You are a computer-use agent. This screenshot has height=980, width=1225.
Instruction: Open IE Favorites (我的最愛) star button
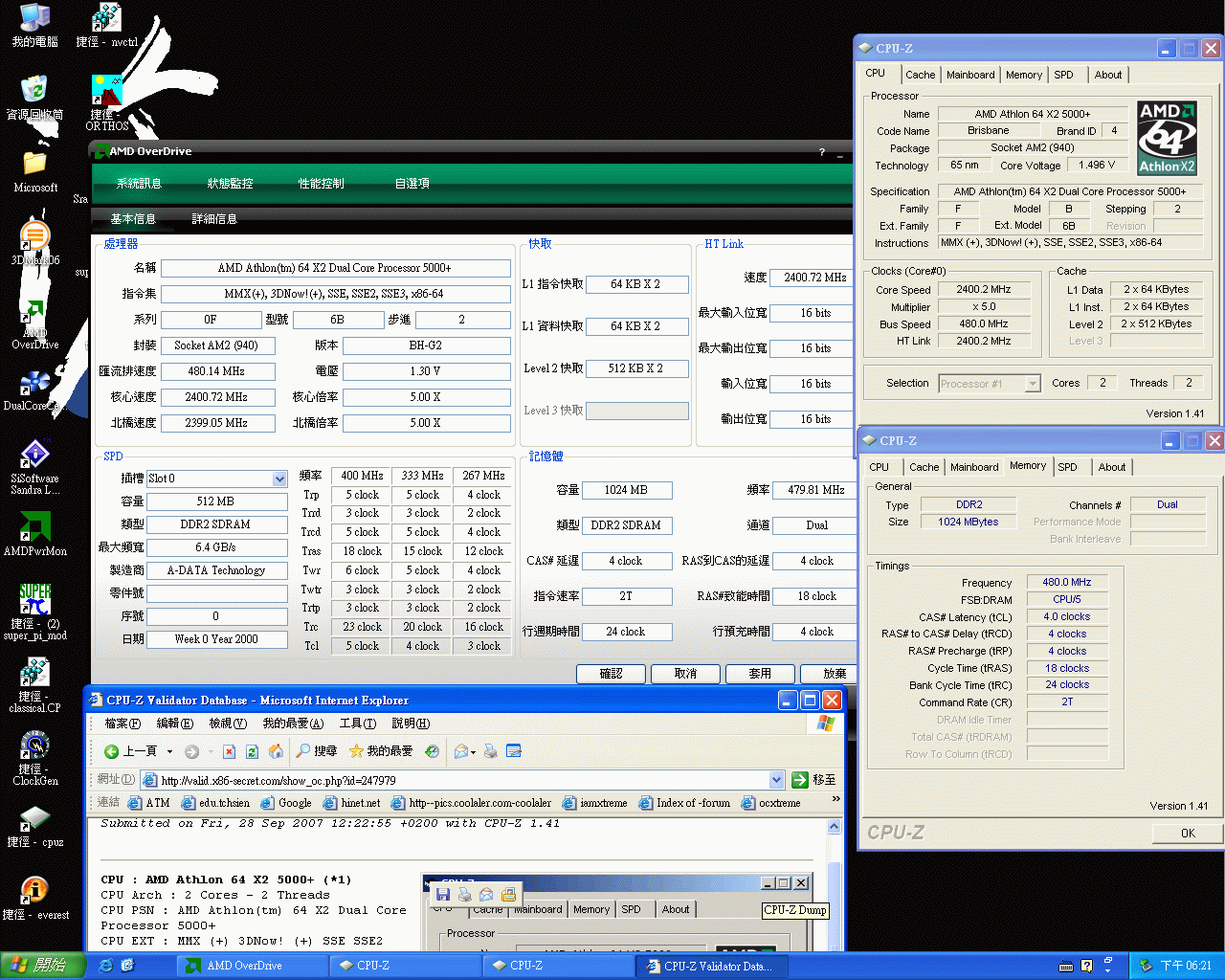coord(381,751)
